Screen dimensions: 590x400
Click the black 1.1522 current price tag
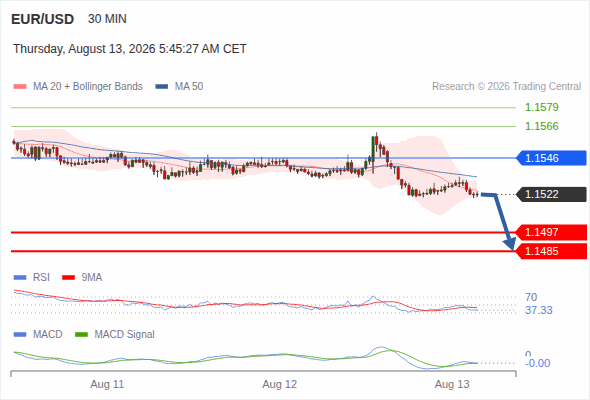pos(551,194)
